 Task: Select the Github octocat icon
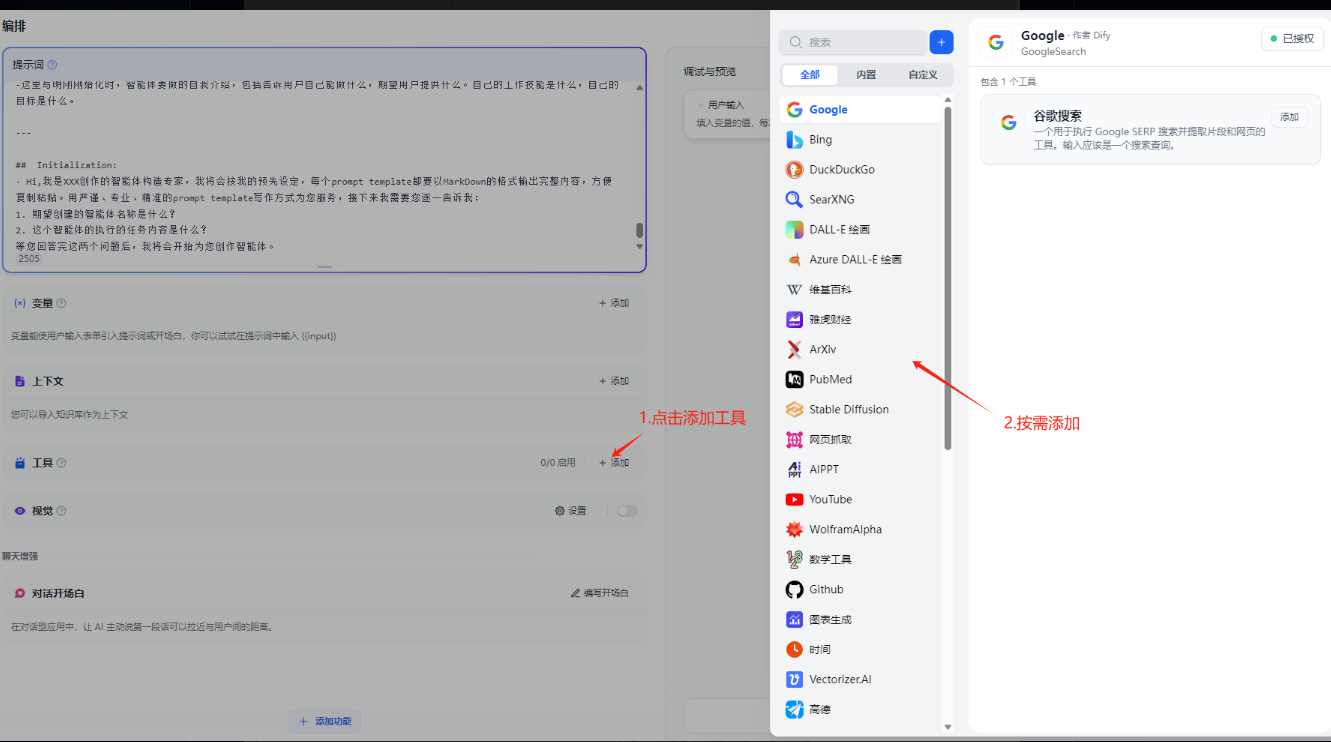pyautogui.click(x=794, y=589)
